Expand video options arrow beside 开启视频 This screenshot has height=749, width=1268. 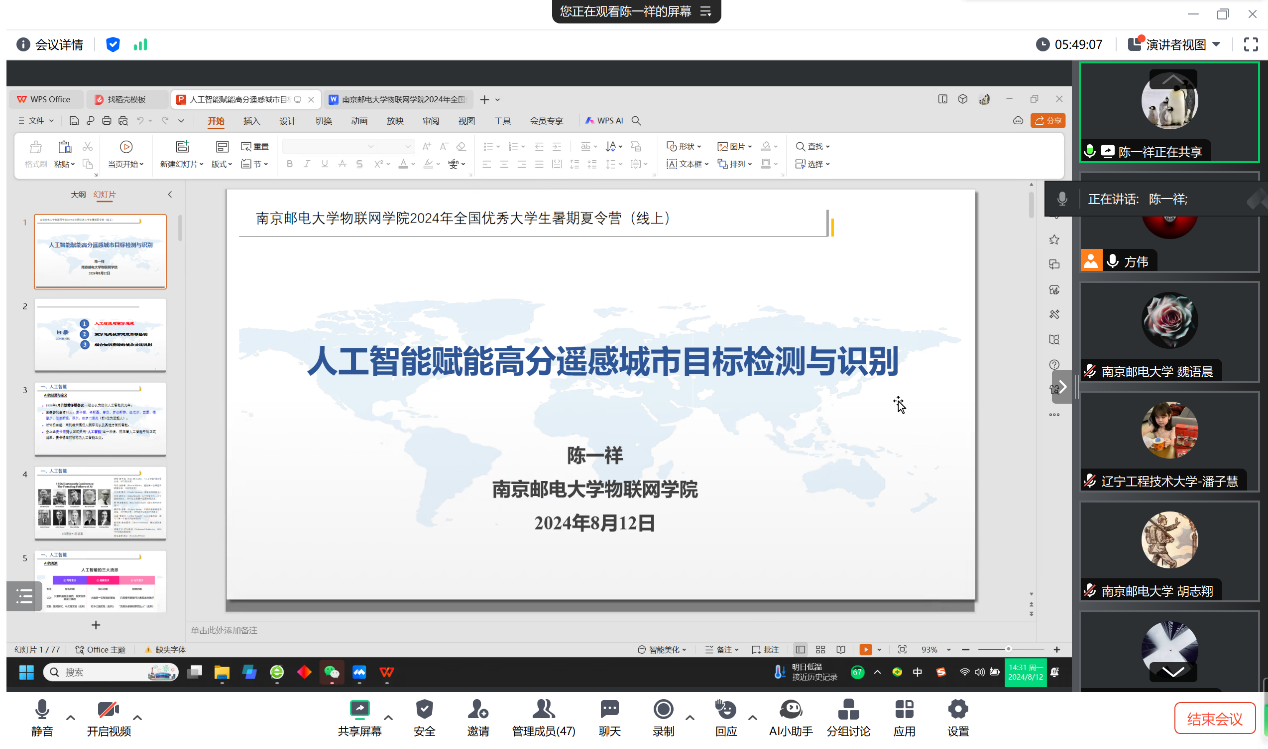pos(138,717)
